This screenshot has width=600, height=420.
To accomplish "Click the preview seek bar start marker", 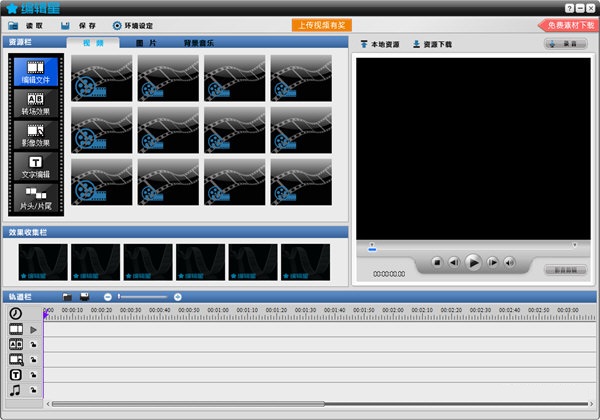I will pyautogui.click(x=372, y=247).
